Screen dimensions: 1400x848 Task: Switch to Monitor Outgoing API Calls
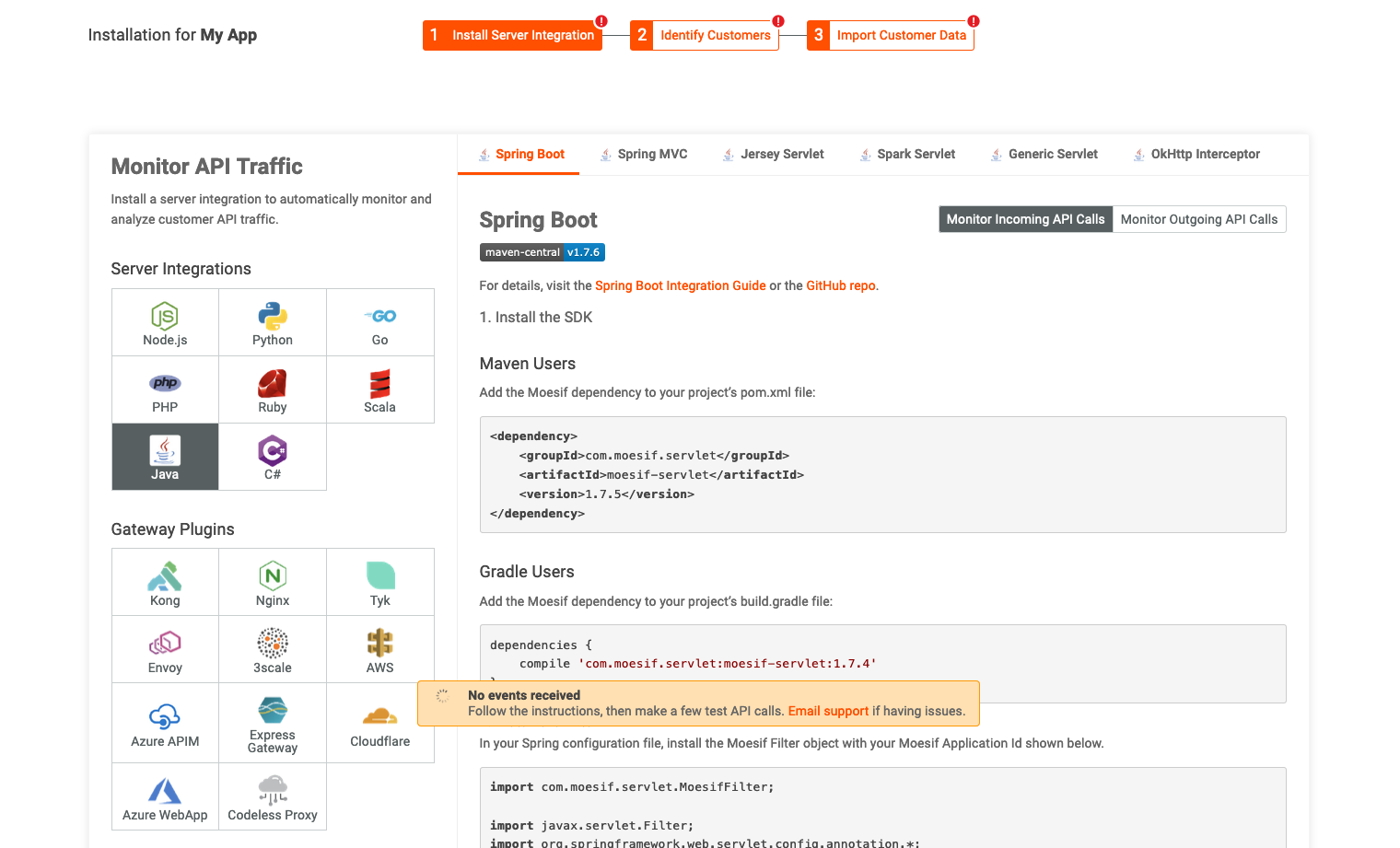point(1198,219)
